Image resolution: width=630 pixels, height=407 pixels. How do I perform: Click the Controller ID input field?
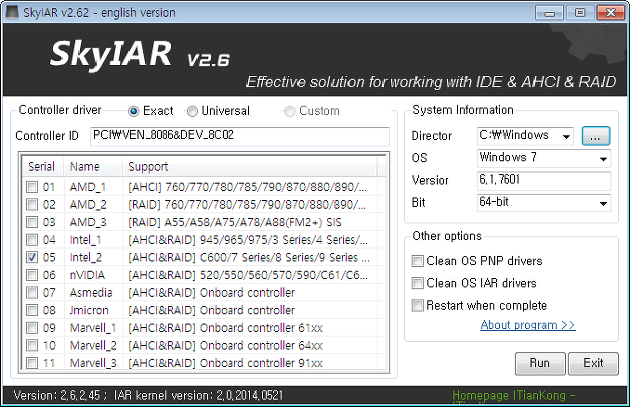point(240,136)
